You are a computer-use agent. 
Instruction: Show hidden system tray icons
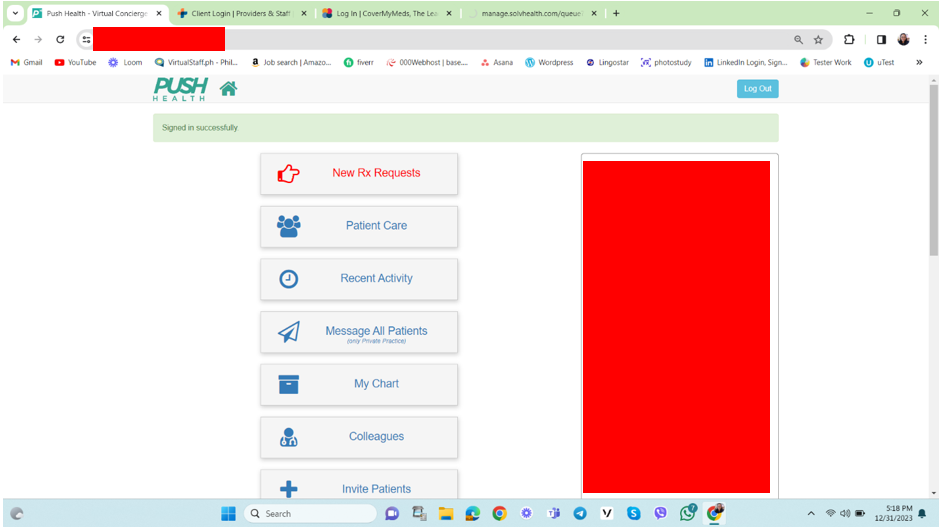811,514
